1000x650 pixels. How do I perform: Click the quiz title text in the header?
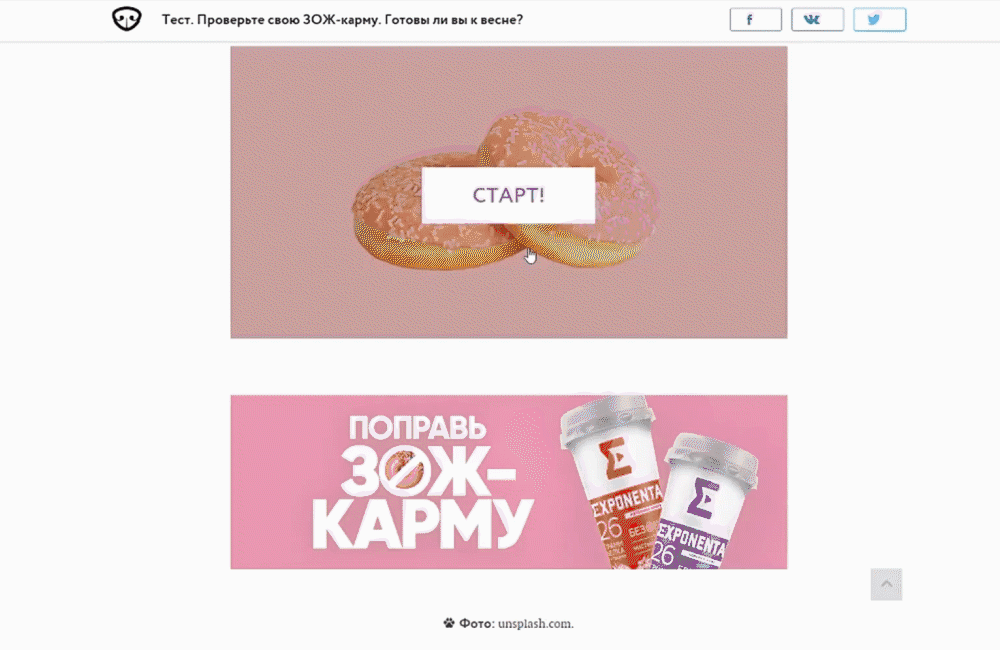tap(342, 20)
